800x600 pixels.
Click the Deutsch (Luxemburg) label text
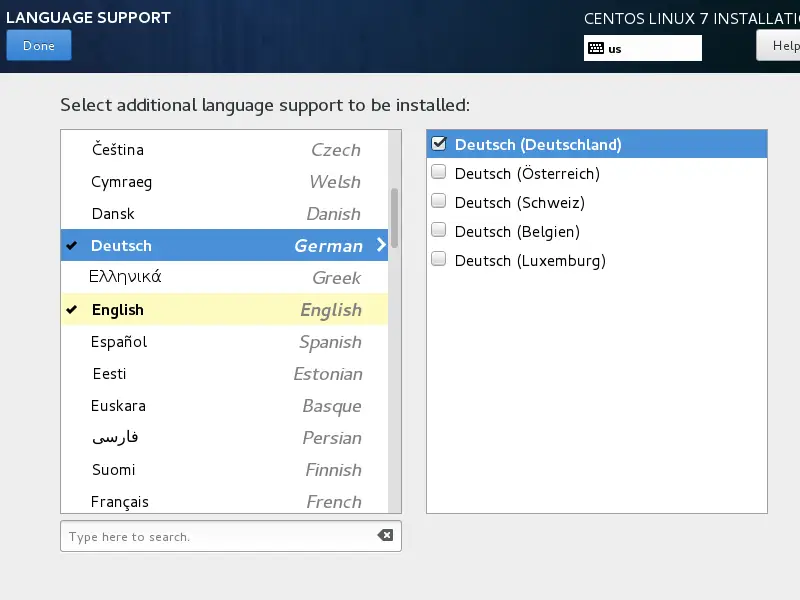coord(530,261)
